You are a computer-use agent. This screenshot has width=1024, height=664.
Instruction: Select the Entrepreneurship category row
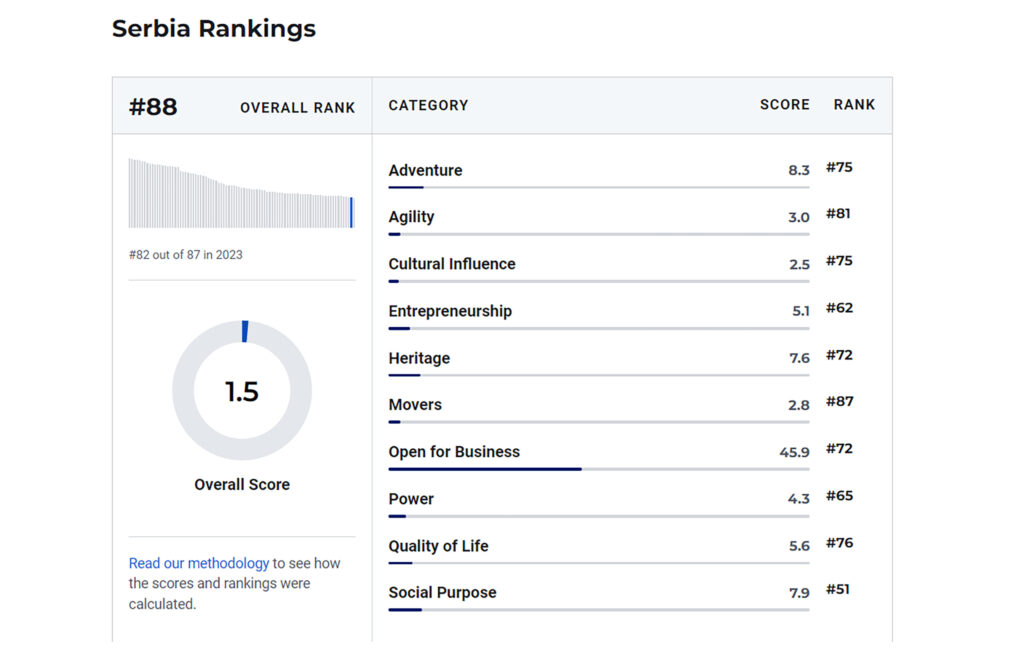[x=450, y=311]
